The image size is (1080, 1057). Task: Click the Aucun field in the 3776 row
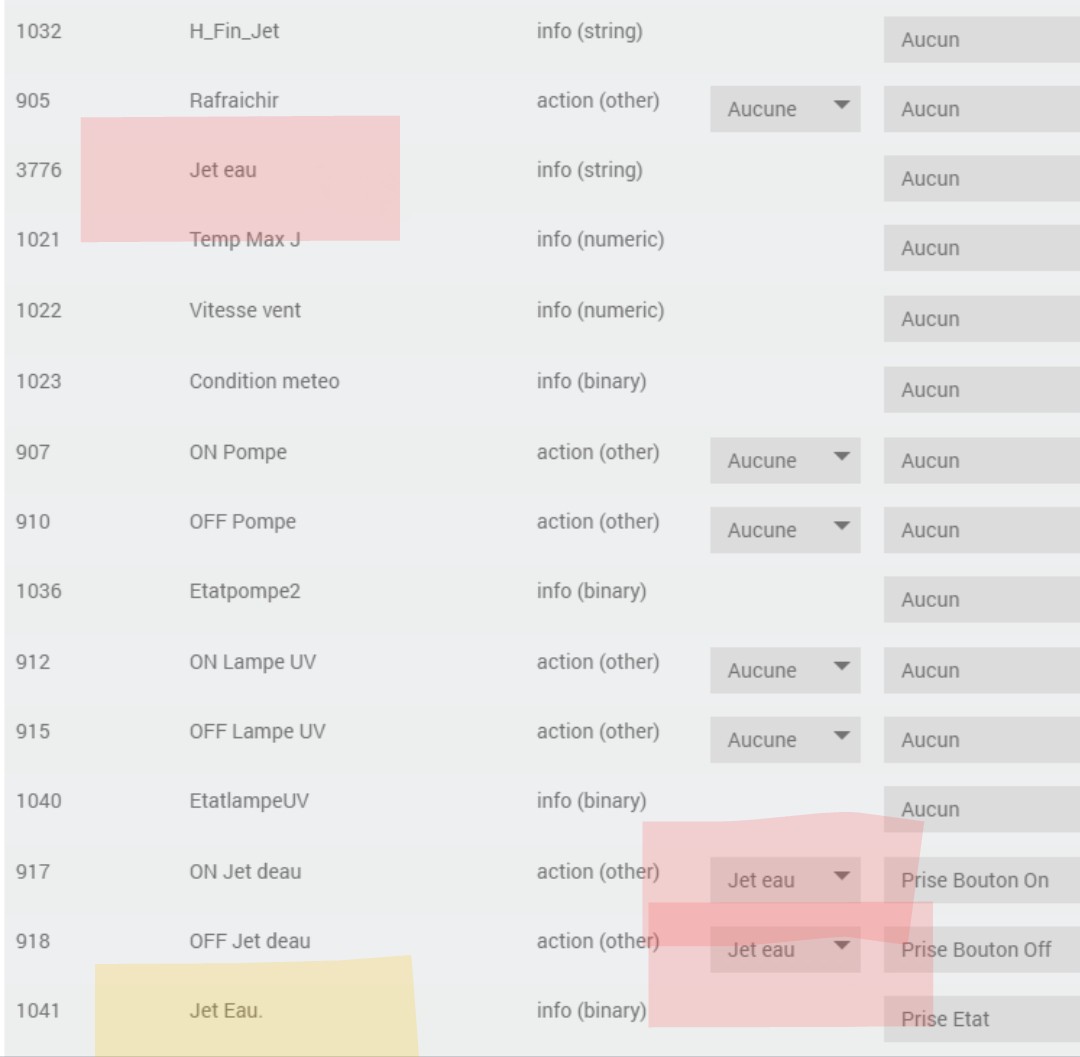click(980, 179)
